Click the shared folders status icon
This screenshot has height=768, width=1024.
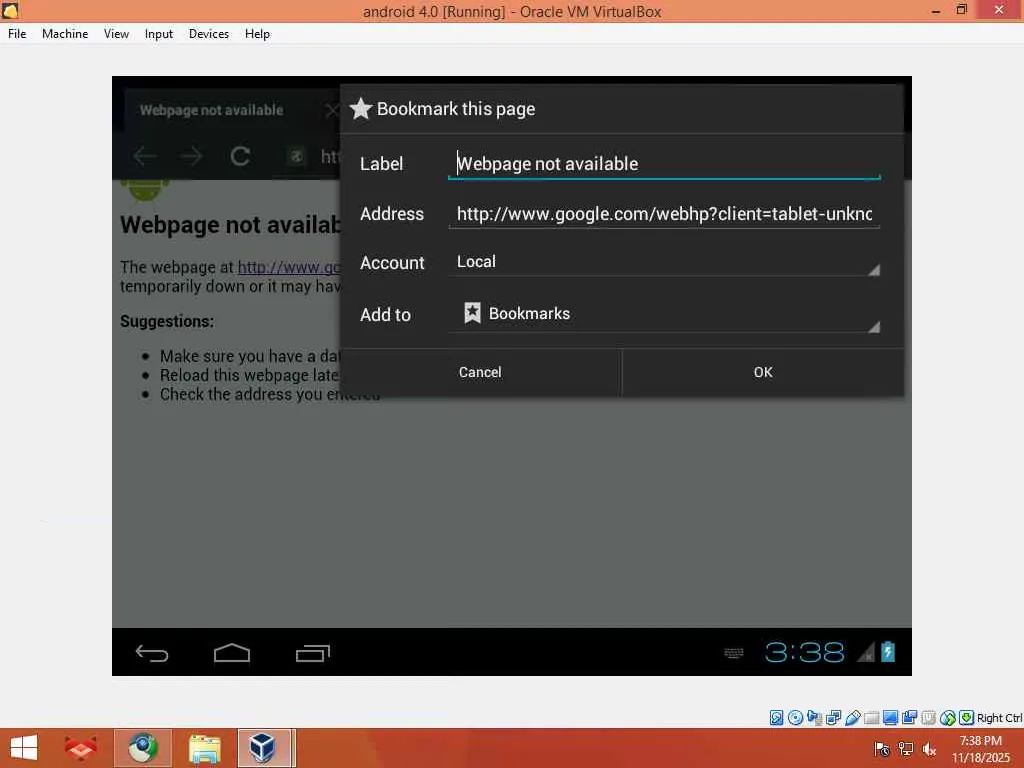pyautogui.click(x=871, y=718)
